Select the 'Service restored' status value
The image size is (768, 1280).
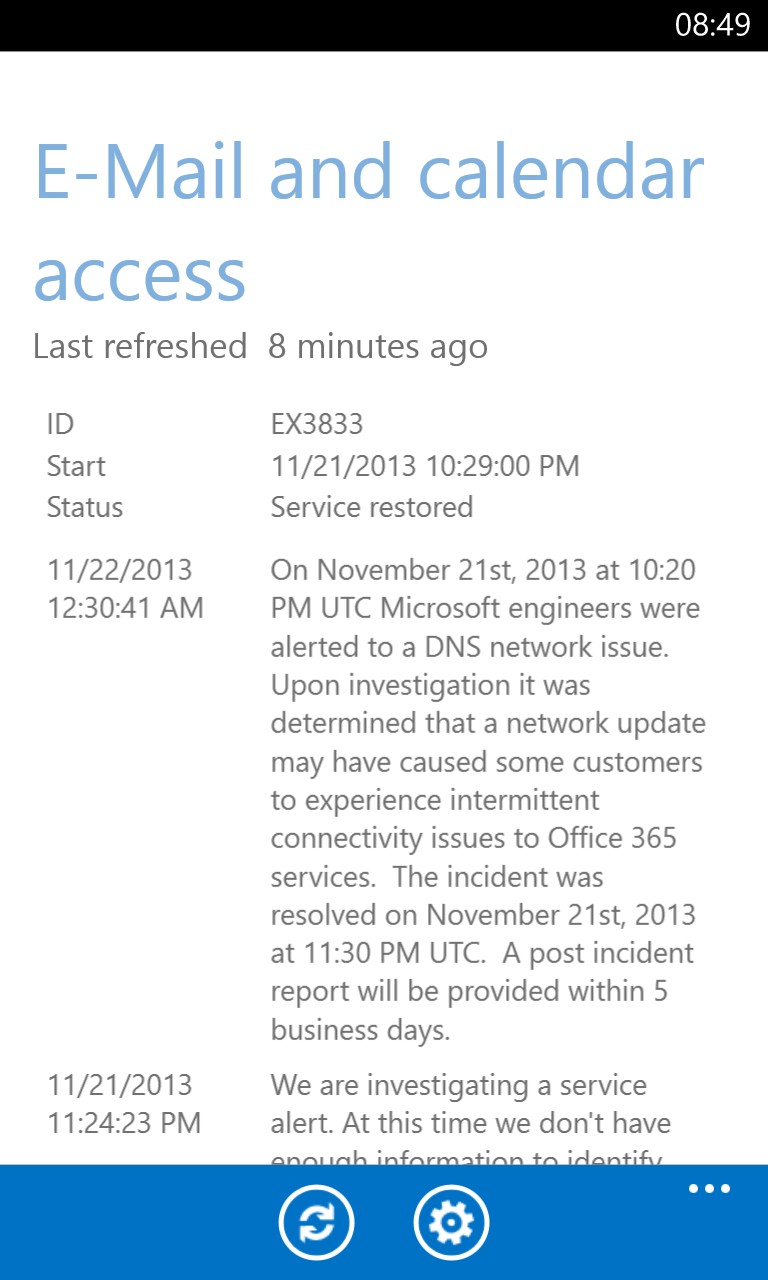(x=372, y=507)
